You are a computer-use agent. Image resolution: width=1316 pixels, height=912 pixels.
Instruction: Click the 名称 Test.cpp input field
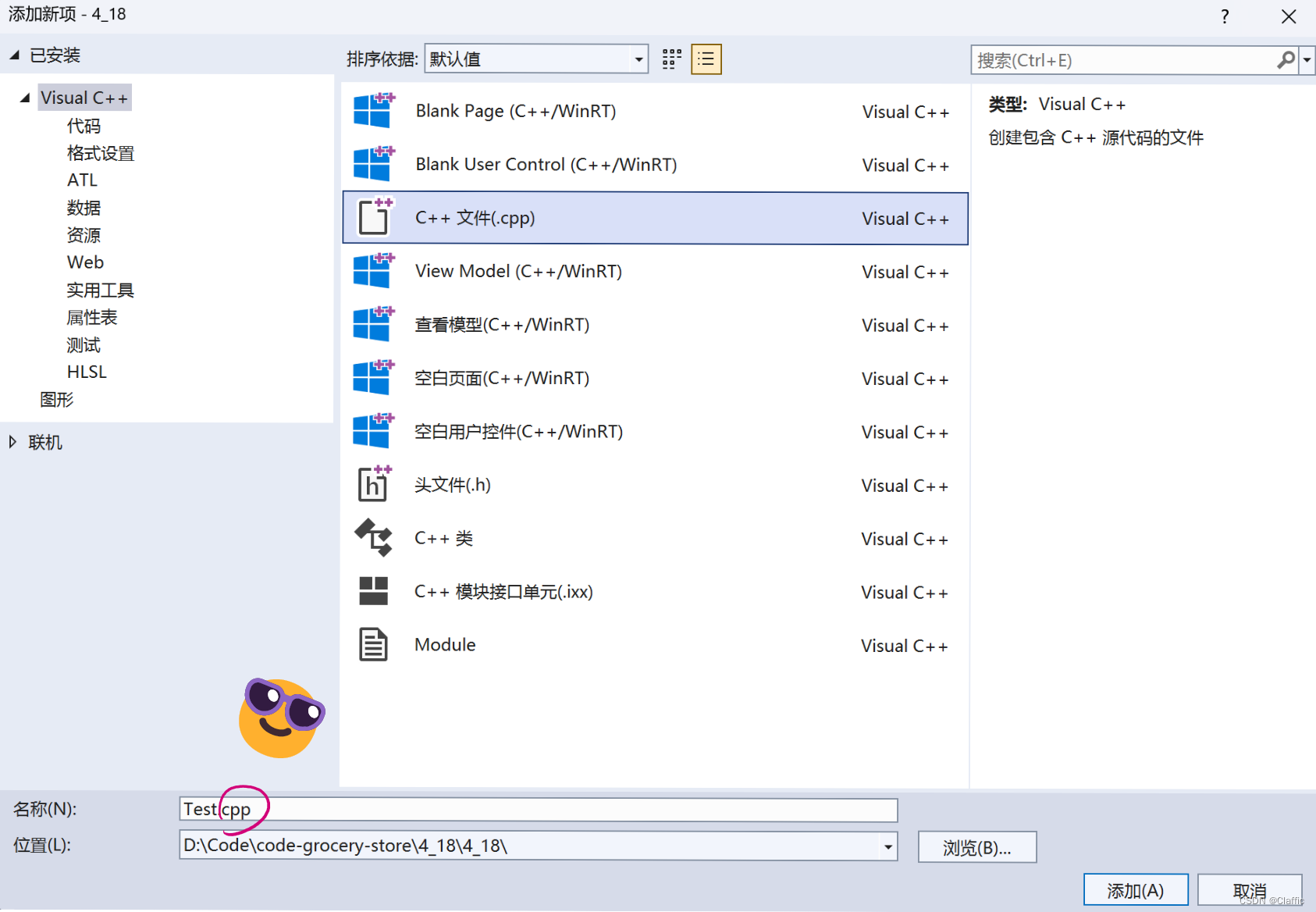pos(539,810)
